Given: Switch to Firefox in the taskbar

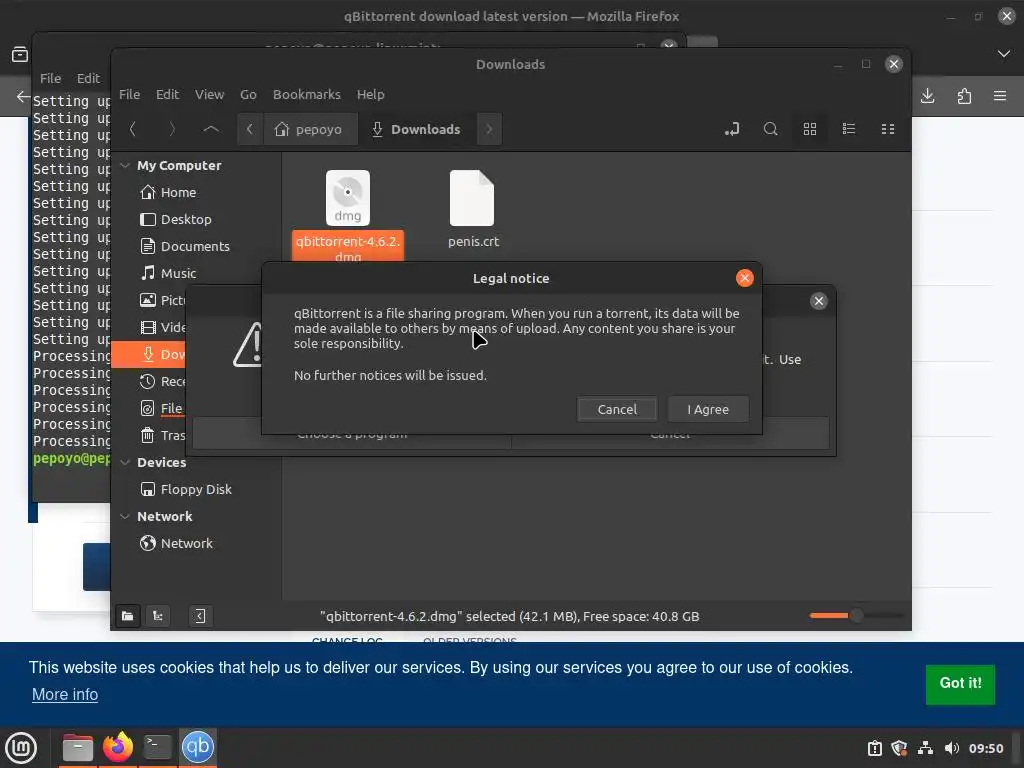Looking at the screenshot, I should 118,748.
